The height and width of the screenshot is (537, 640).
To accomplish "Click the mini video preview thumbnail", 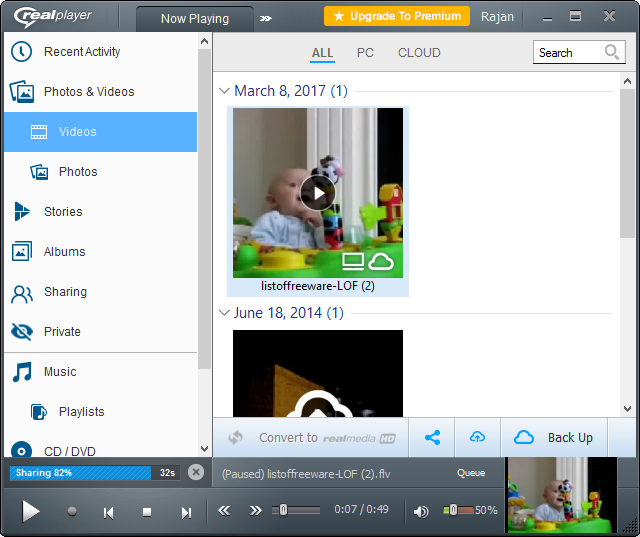I will (x=562, y=495).
